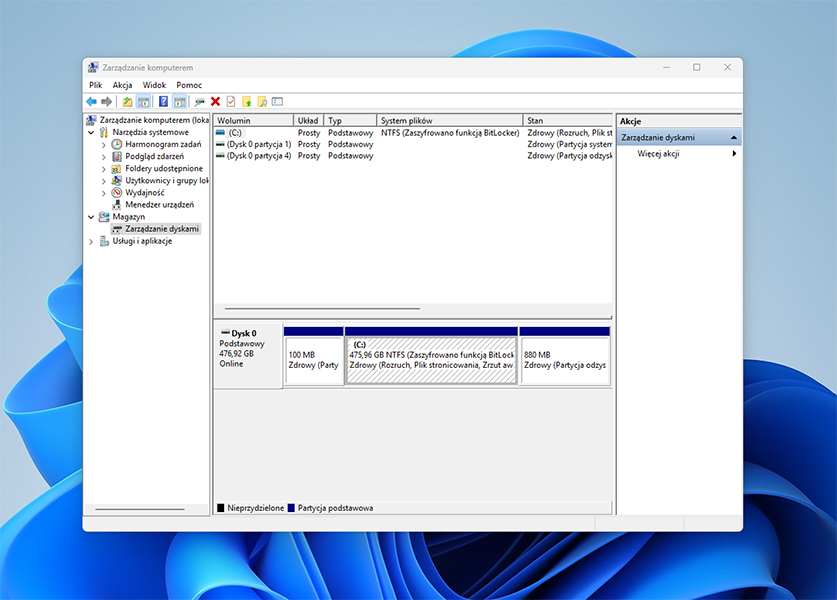Screen dimensions: 837x600
Task: Click the root Zarządzanie komputerem tree icon
Action: 92,120
